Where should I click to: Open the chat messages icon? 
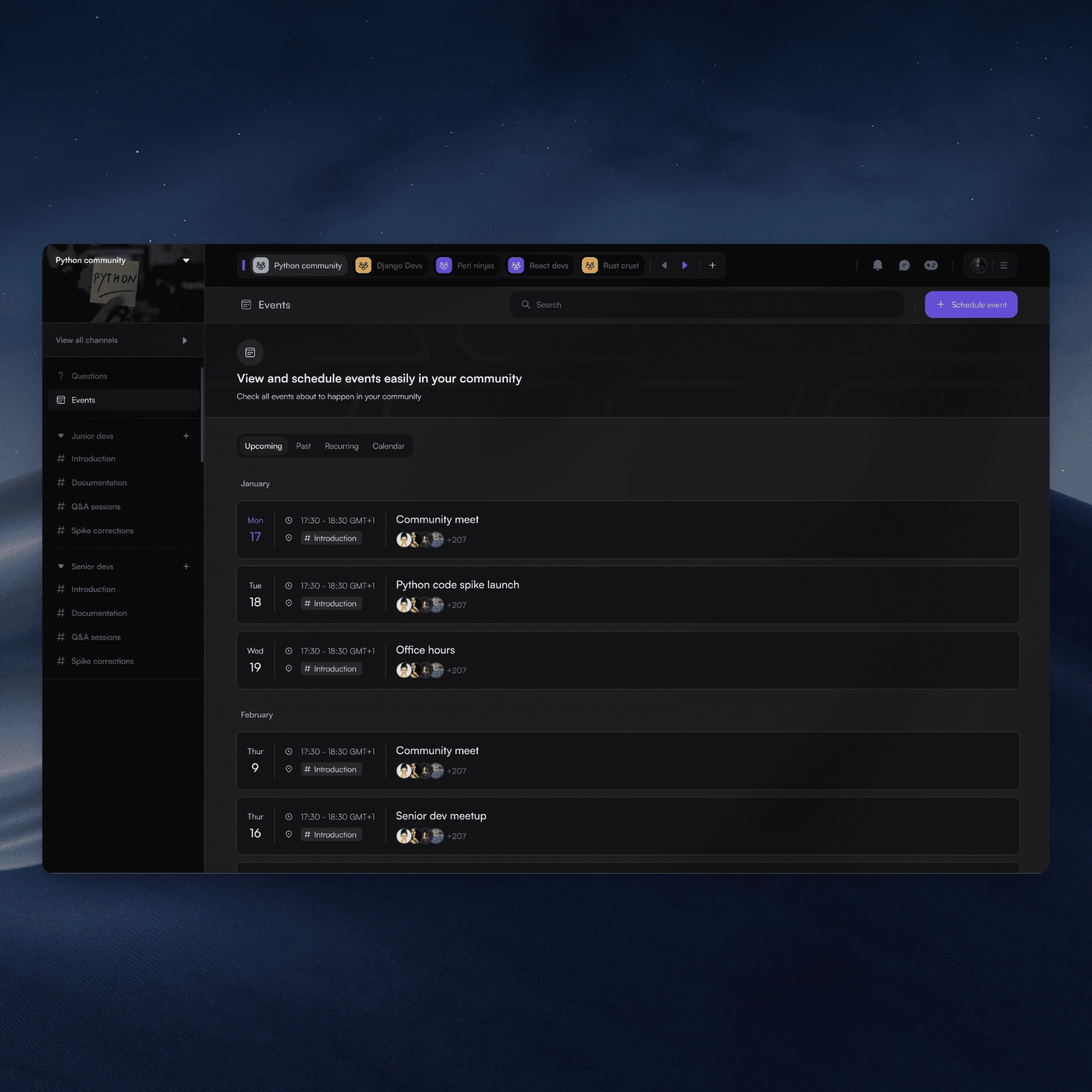pos(904,266)
